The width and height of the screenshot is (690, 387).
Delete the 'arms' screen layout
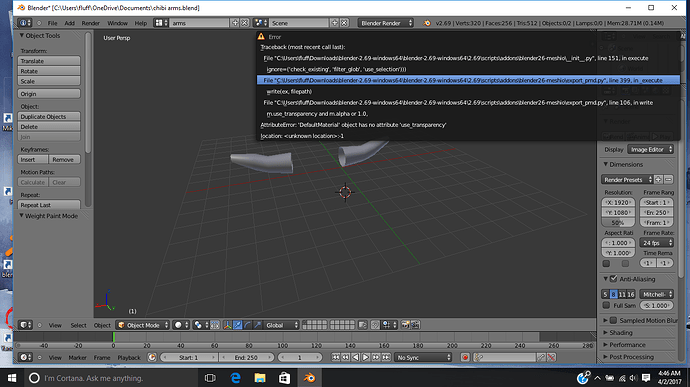pos(245,23)
